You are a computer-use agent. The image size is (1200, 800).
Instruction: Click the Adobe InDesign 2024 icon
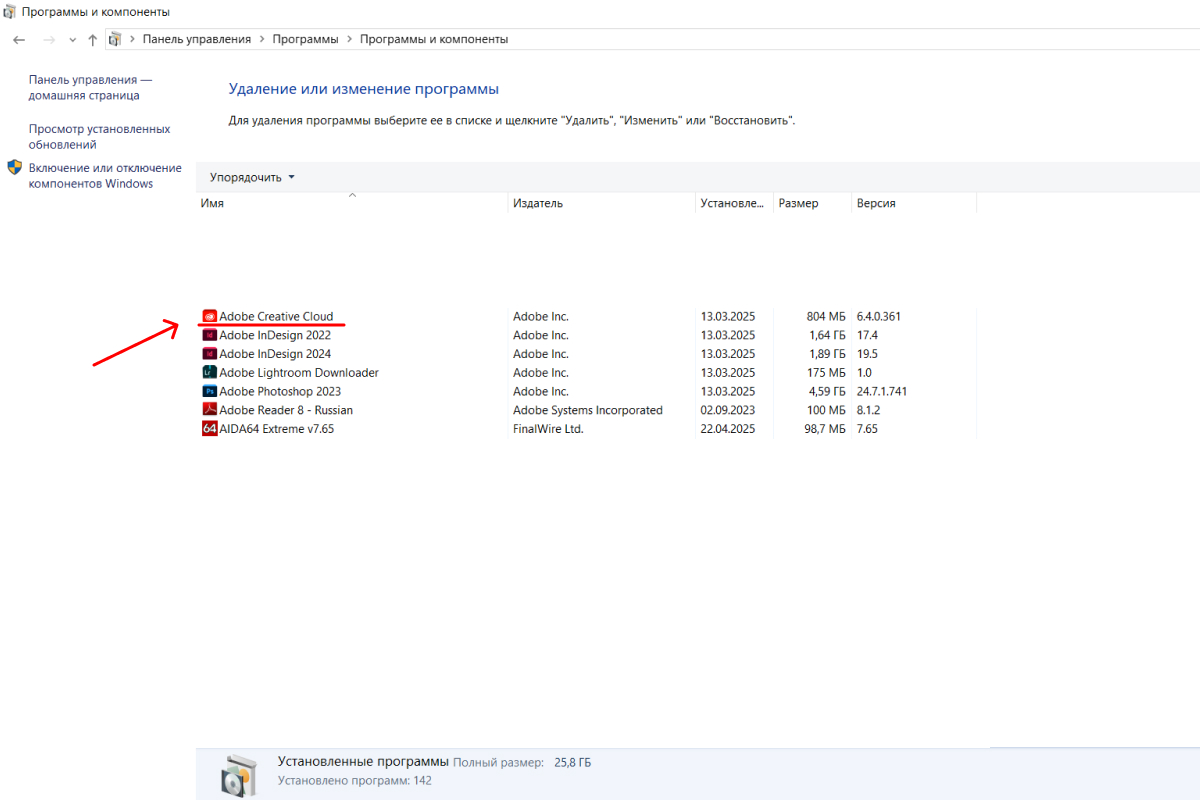click(x=209, y=354)
